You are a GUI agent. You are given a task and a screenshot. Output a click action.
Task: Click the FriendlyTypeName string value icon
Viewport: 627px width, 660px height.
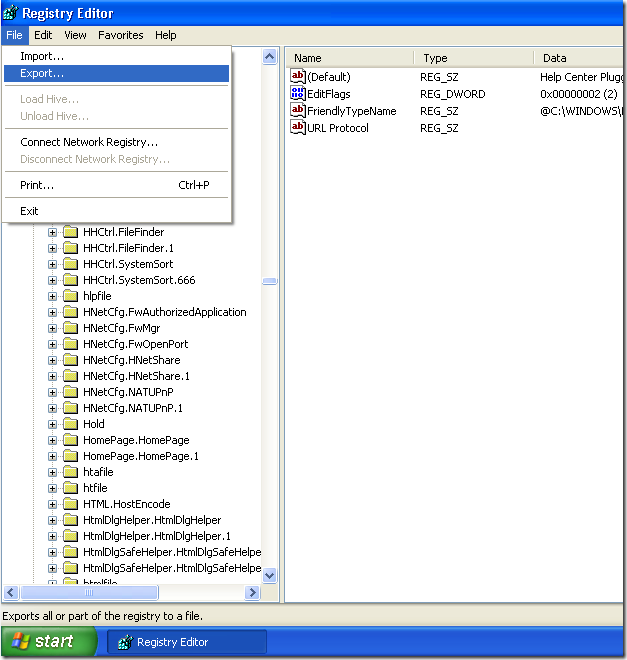[298, 110]
